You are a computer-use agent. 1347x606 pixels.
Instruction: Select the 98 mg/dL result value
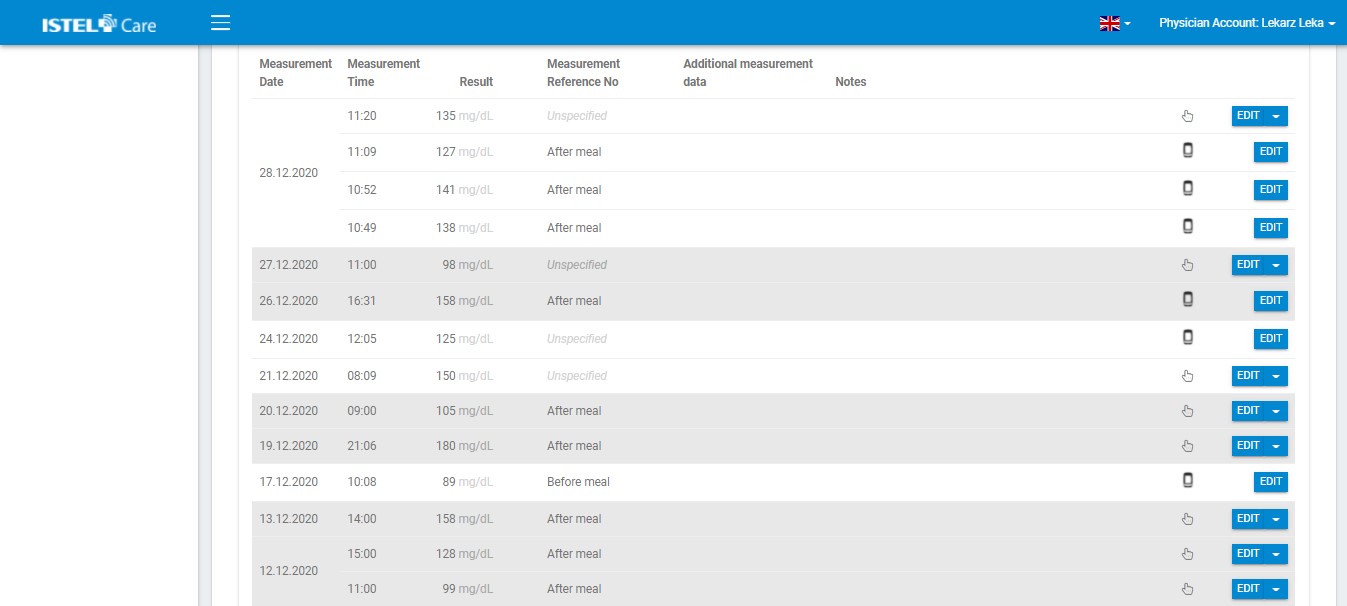coord(467,265)
